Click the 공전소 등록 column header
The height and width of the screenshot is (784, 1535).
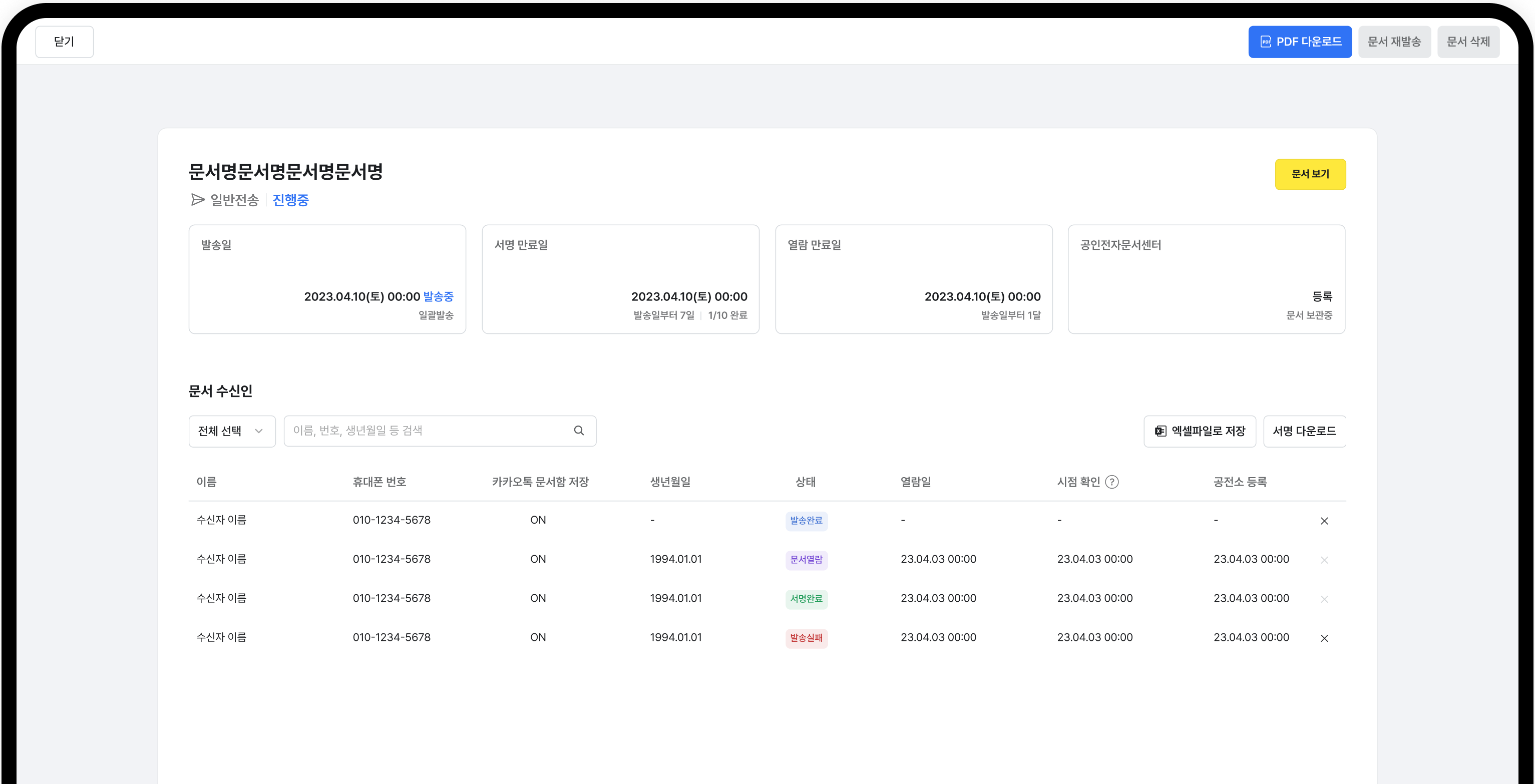point(1240,482)
